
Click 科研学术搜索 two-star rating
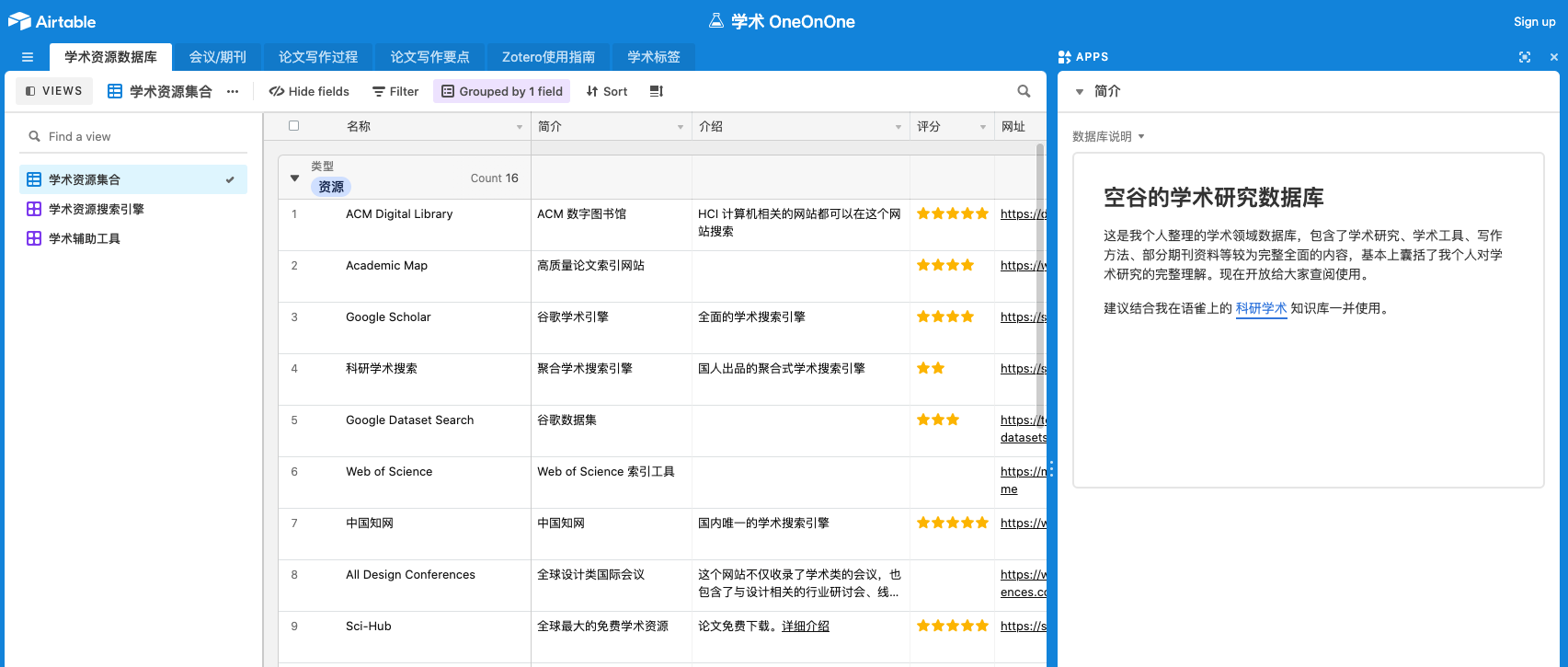coord(931,368)
